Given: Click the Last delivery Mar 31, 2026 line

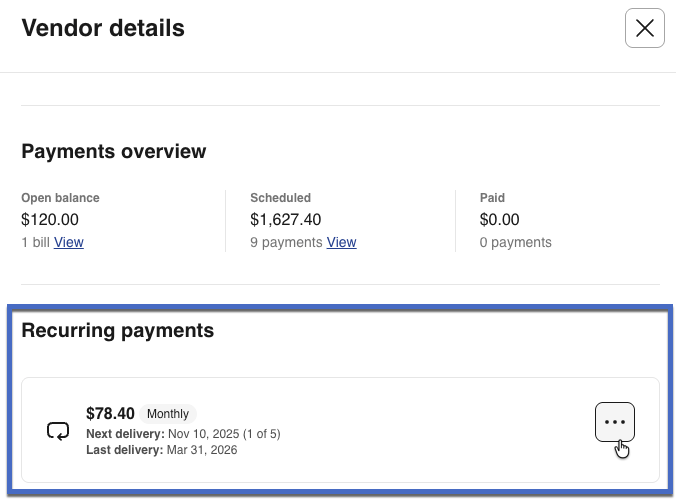Looking at the screenshot, I should click(x=161, y=450).
